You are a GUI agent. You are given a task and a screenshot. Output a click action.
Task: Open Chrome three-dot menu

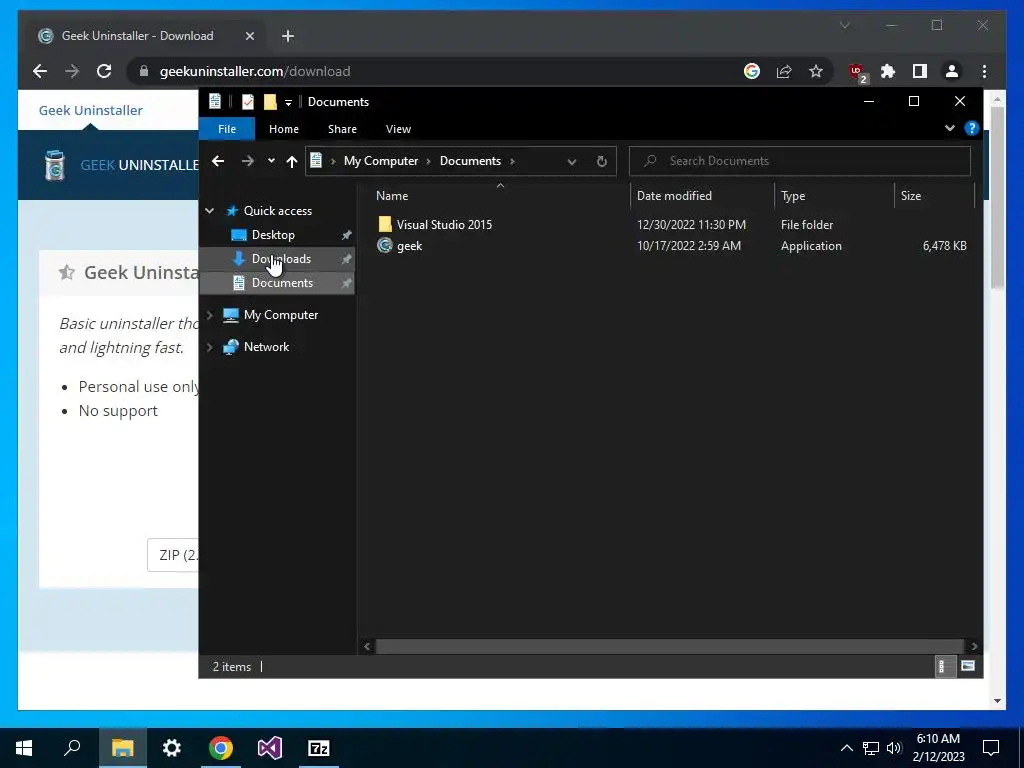984,71
